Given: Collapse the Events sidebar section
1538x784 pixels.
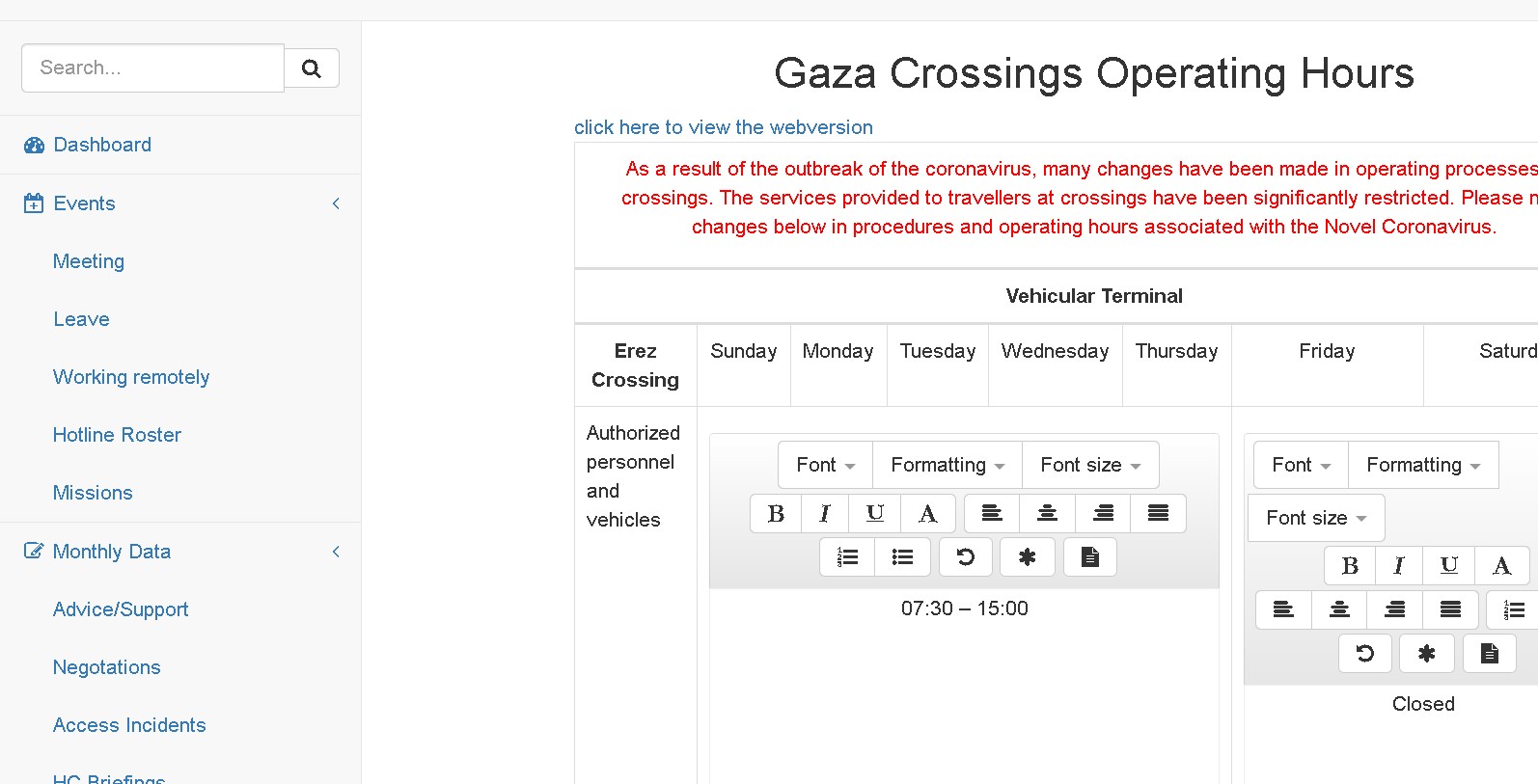Looking at the screenshot, I should pos(336,203).
